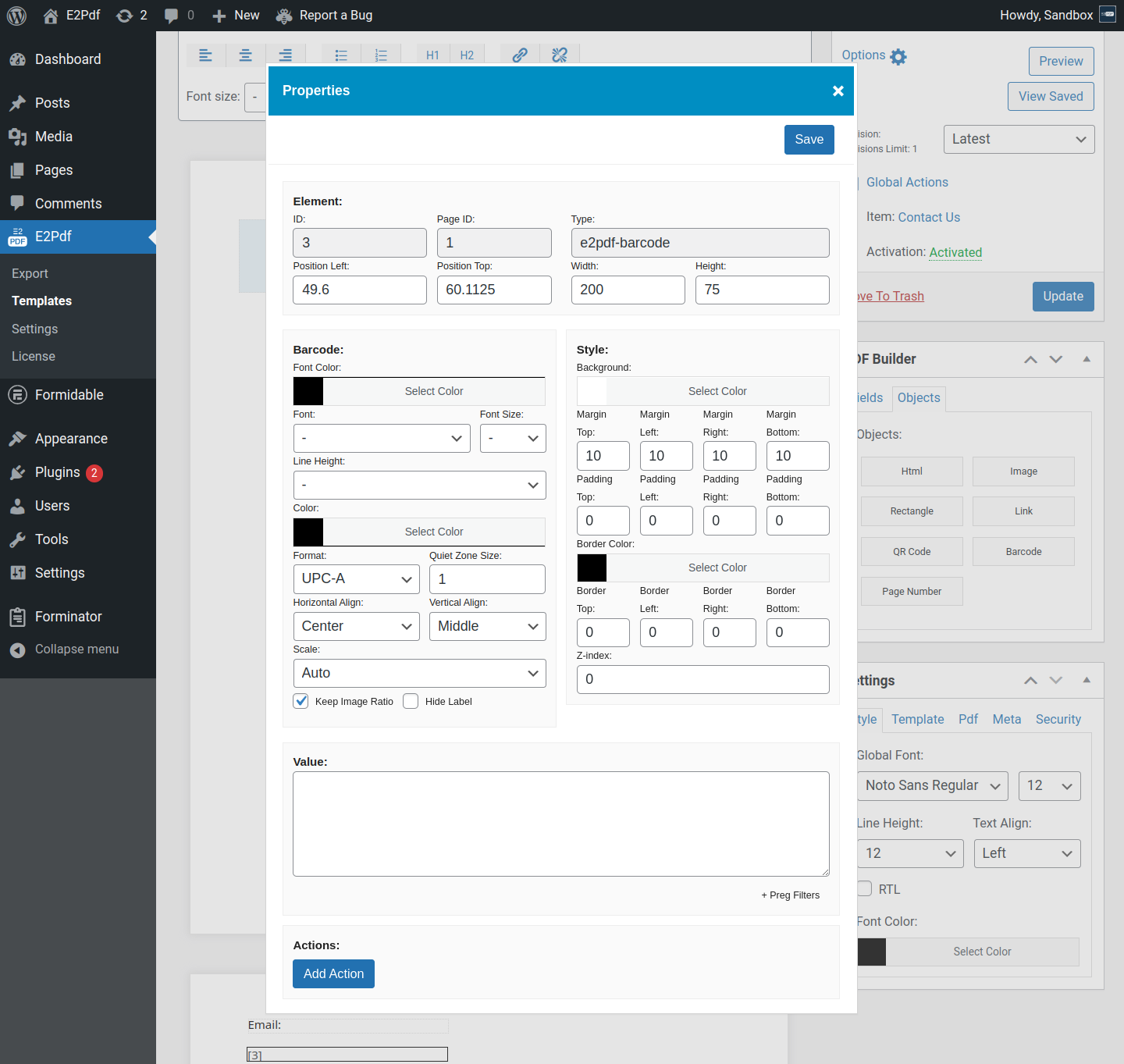Click the unlink toolbar icon
The height and width of the screenshot is (1064, 1124).
(560, 55)
